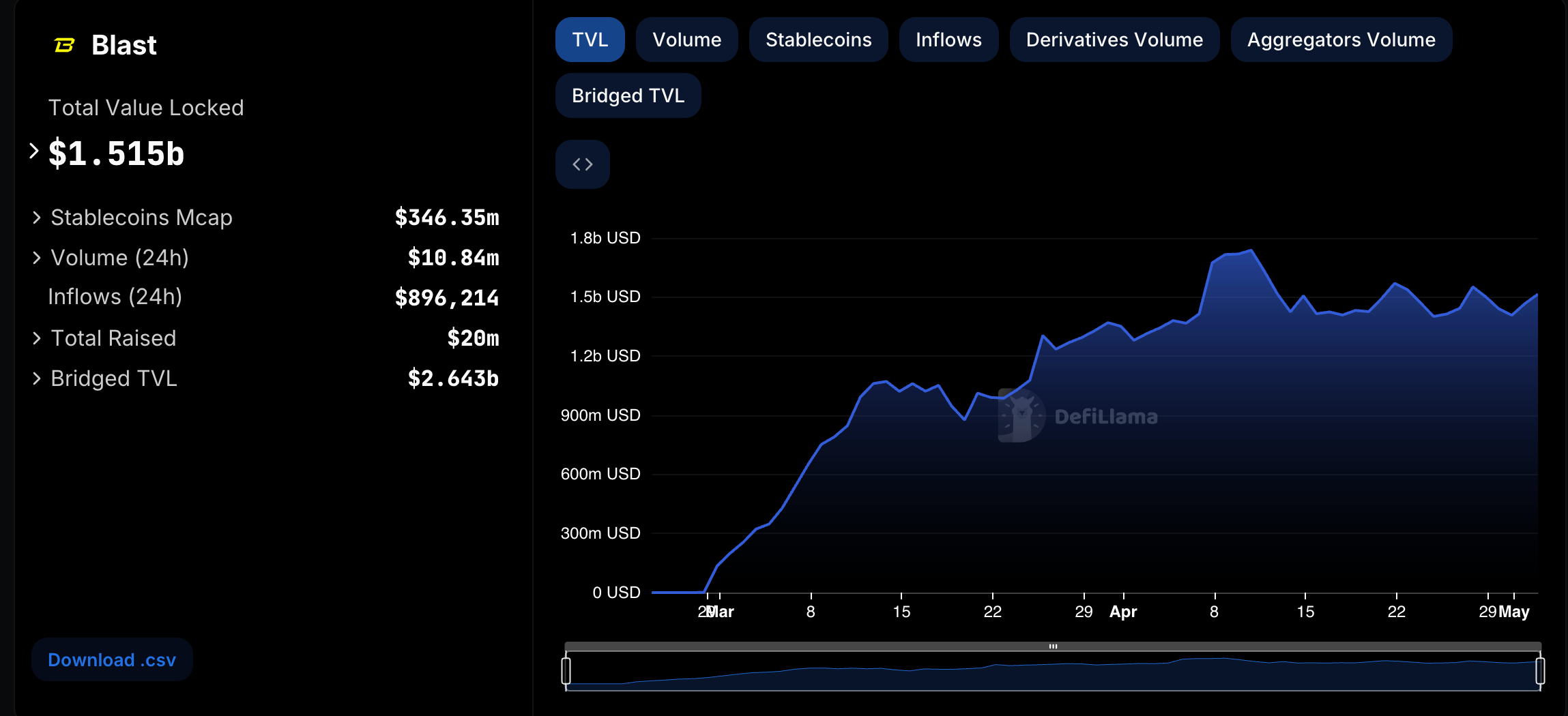Screen dimensions: 1568x716
Task: Click the 300m USD axis label
Action: pyautogui.click(x=600, y=533)
